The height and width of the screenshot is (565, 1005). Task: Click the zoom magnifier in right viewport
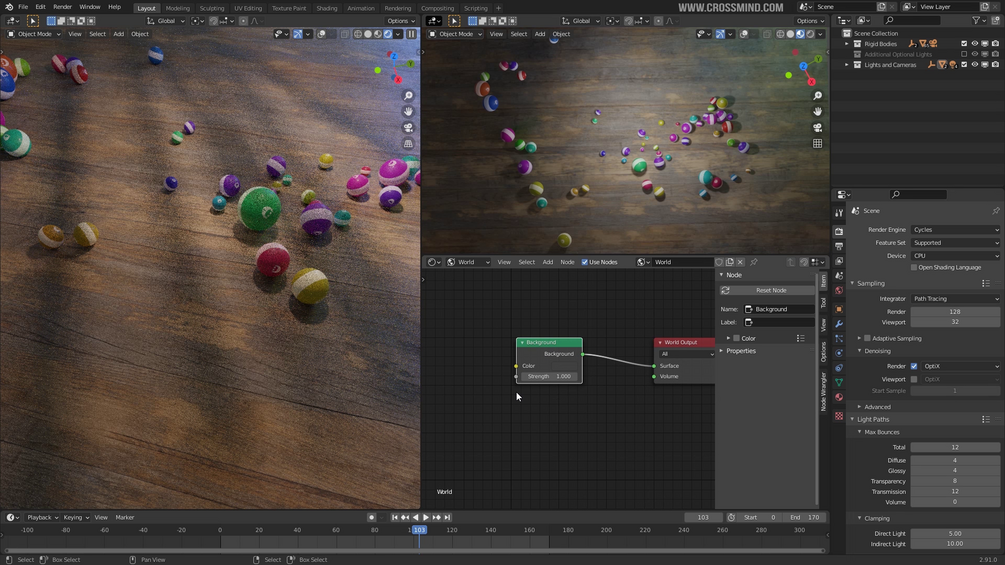click(817, 95)
